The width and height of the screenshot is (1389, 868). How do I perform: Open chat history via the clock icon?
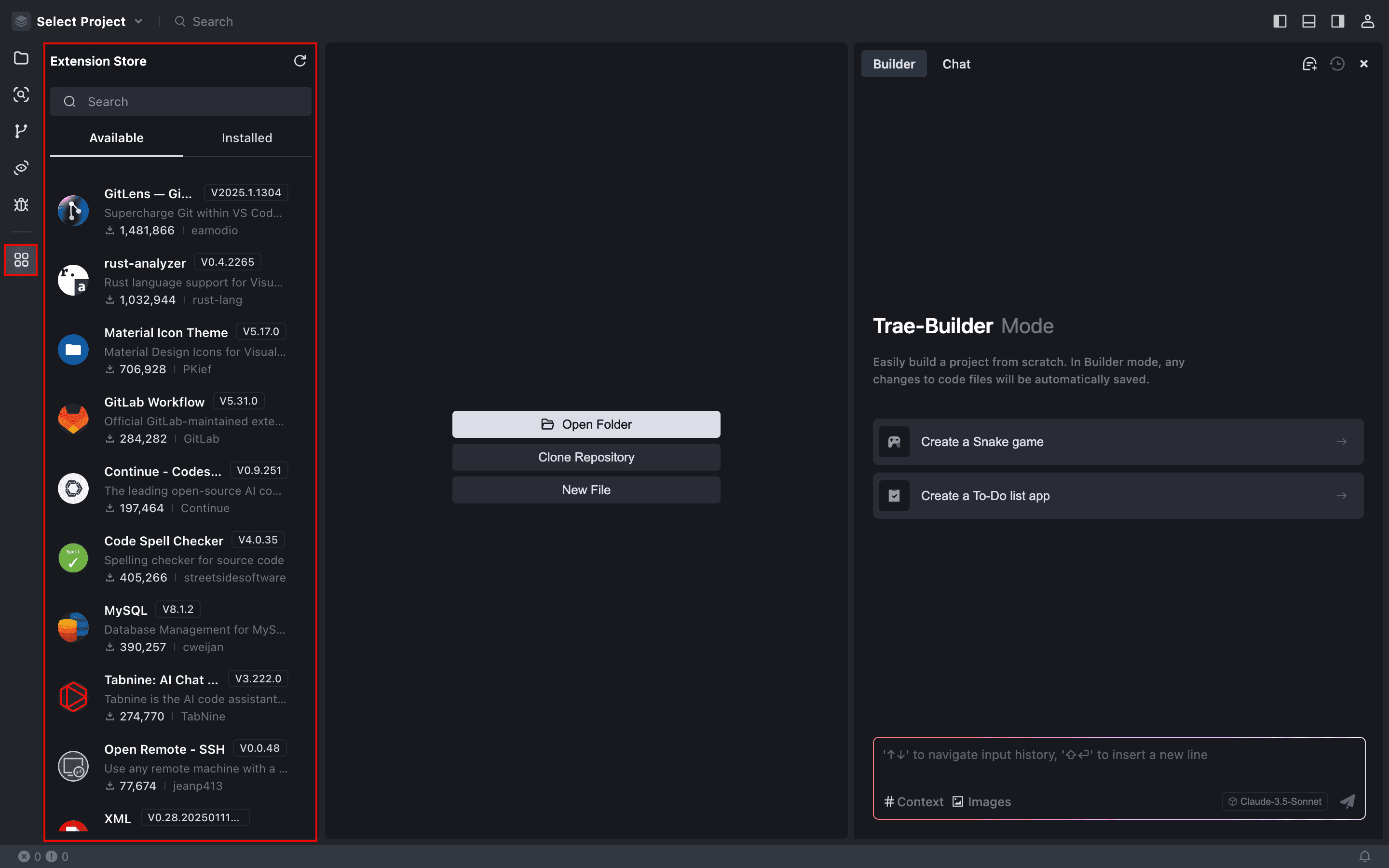pyautogui.click(x=1337, y=64)
